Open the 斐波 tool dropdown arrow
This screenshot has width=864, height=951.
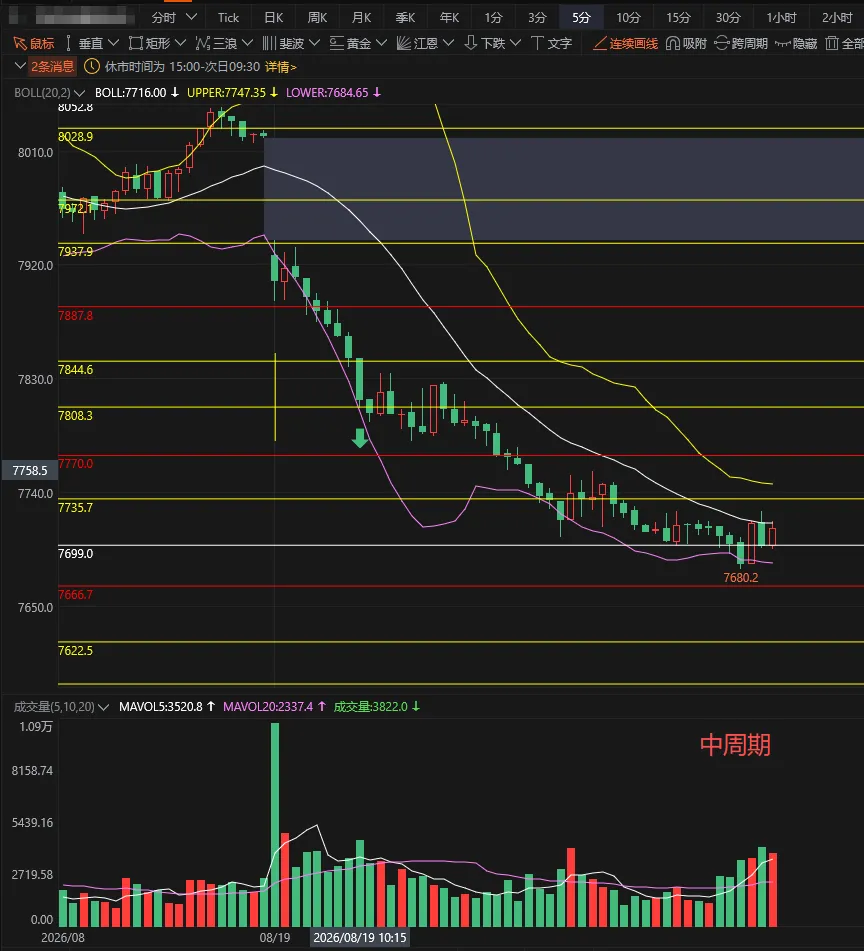[314, 43]
